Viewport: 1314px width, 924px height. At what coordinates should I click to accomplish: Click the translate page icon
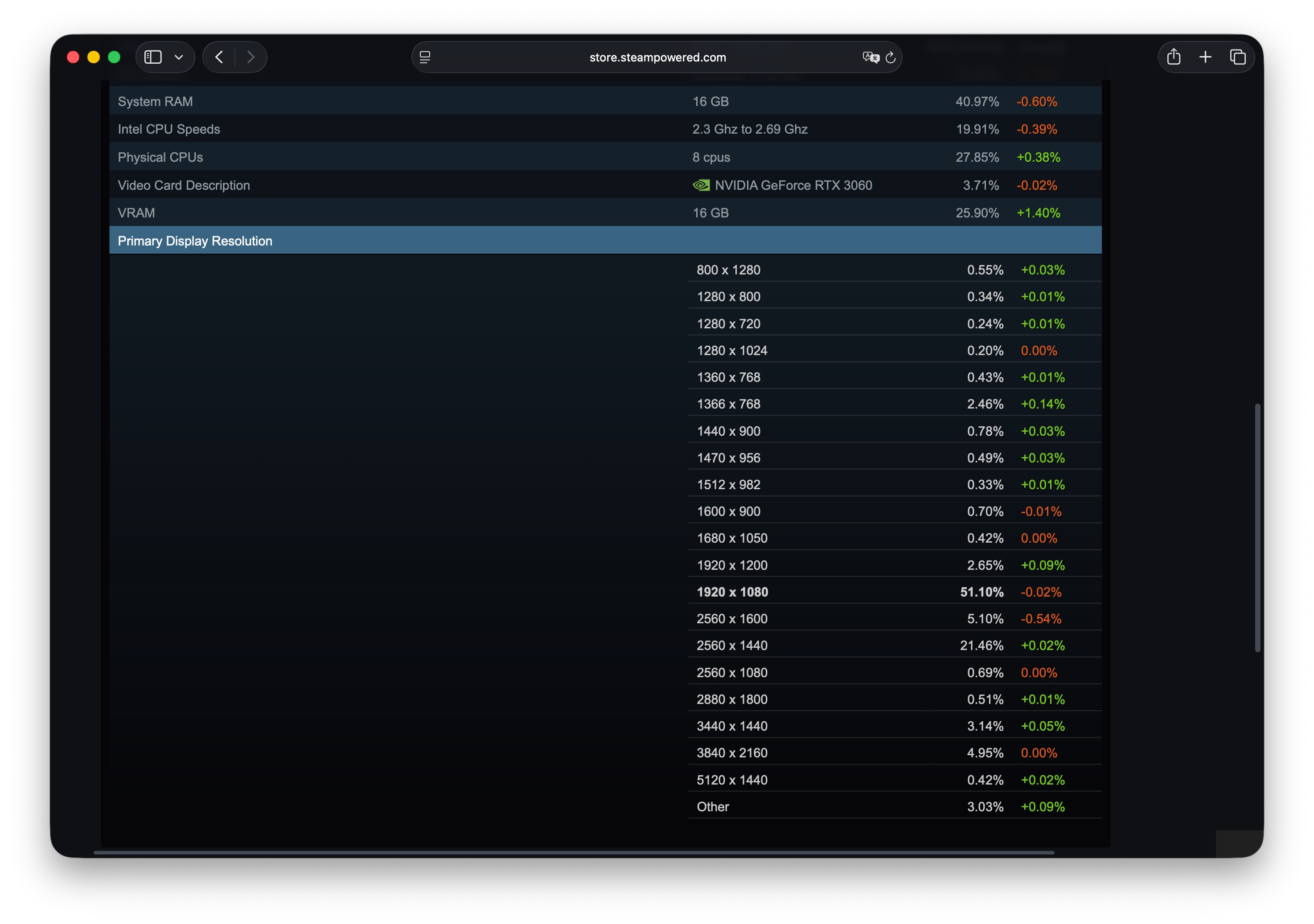point(871,57)
